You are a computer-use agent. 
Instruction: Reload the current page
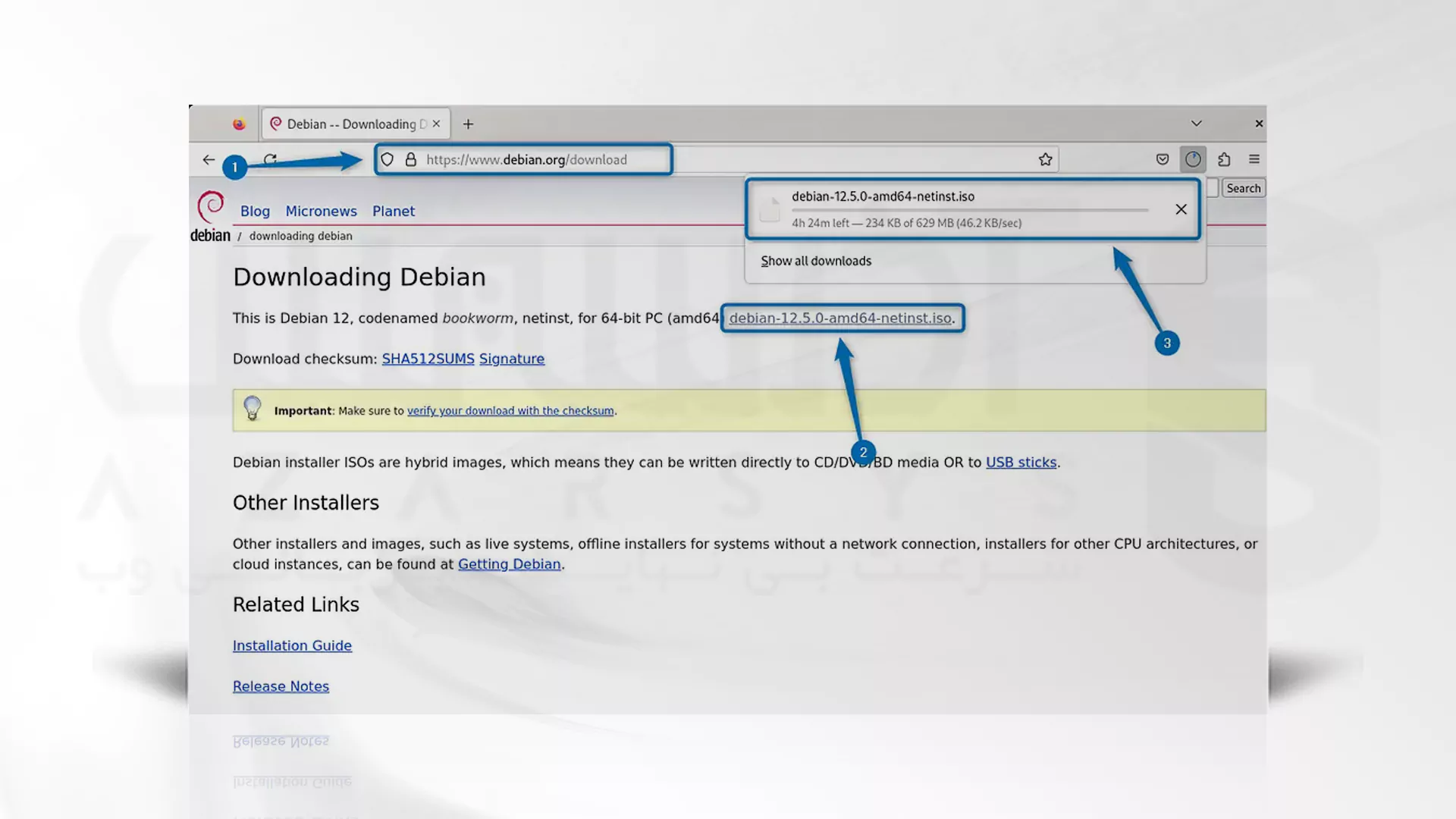[x=271, y=159]
